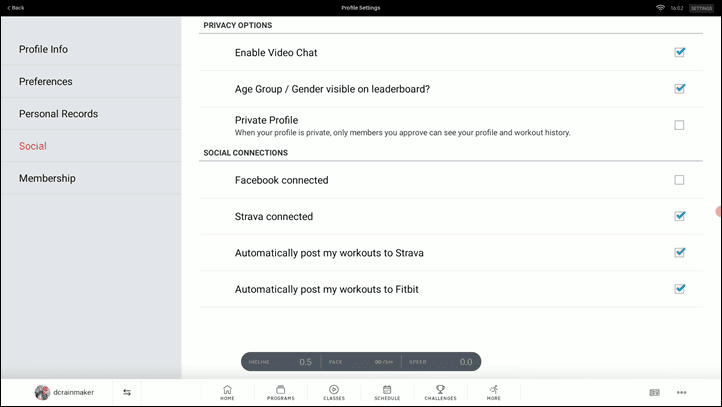Select the Social section
Viewport: 722px width, 407px height.
pos(91,146)
